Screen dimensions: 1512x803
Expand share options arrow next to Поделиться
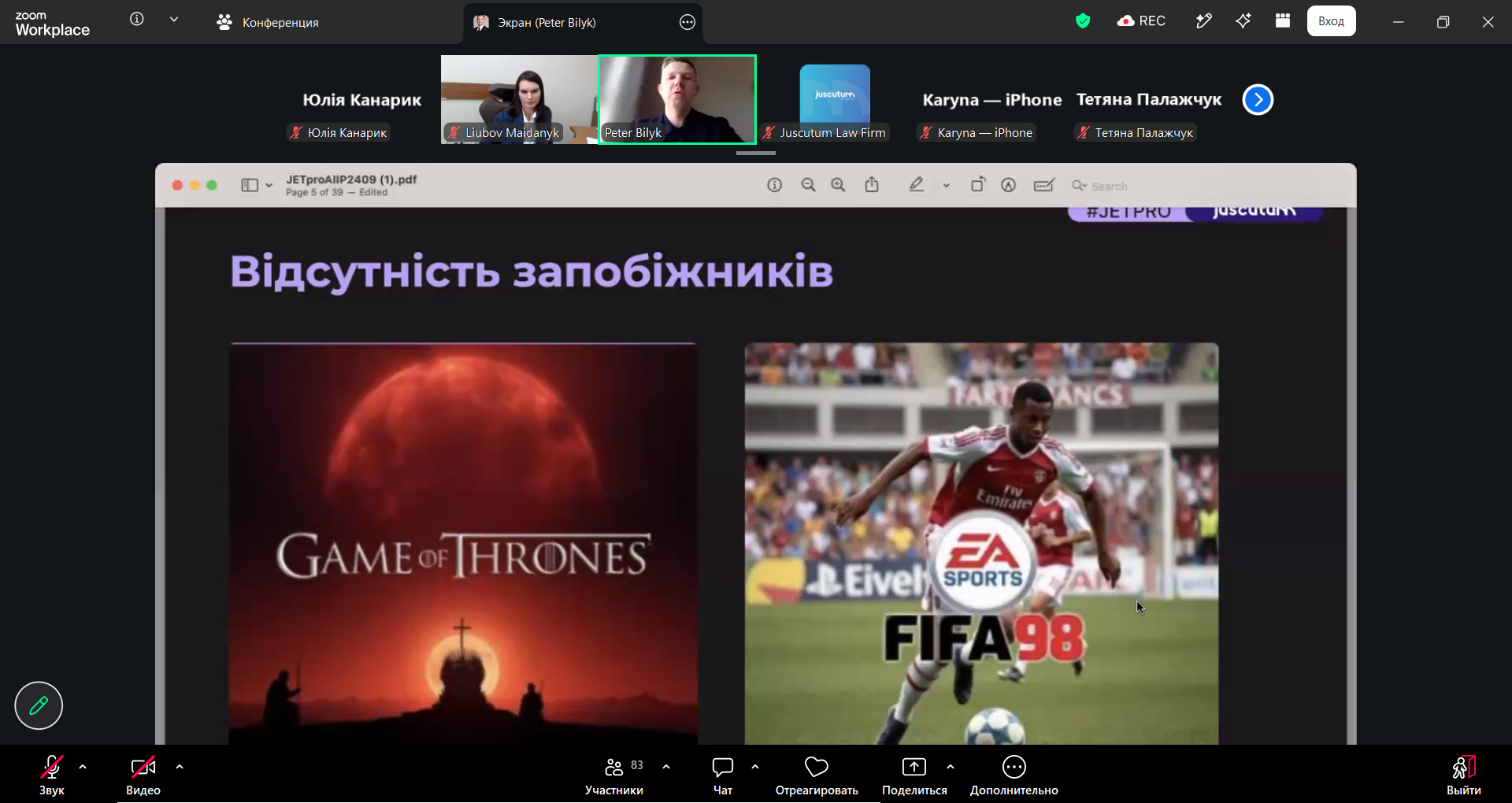click(x=951, y=767)
